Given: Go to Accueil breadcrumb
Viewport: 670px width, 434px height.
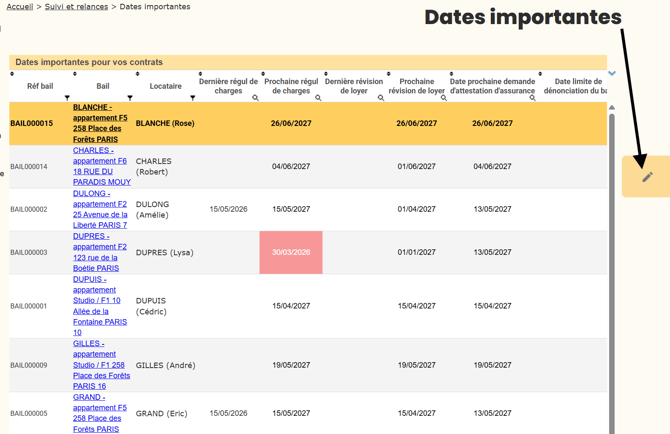Looking at the screenshot, I should [x=20, y=7].
